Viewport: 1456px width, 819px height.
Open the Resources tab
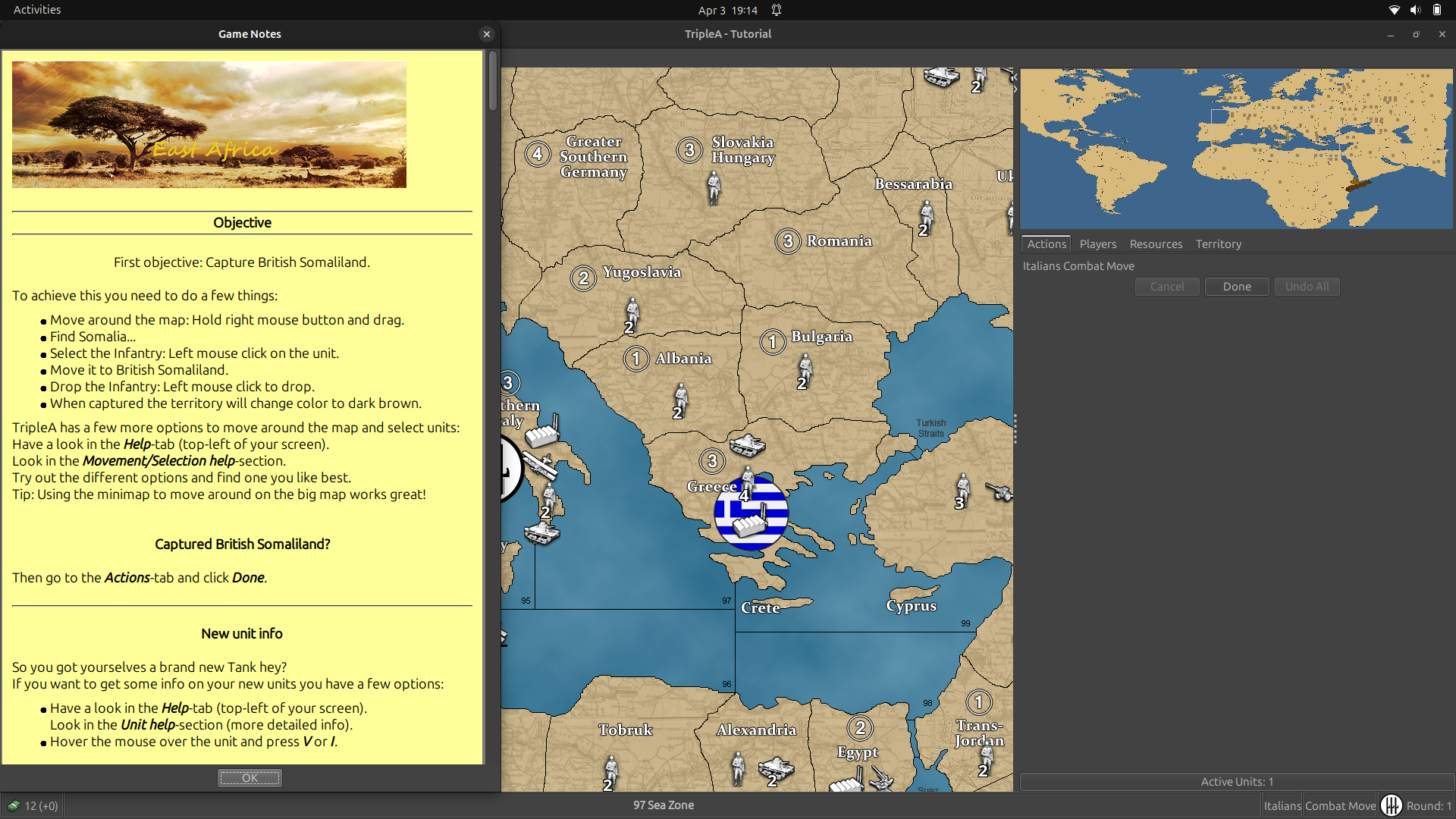1155,243
